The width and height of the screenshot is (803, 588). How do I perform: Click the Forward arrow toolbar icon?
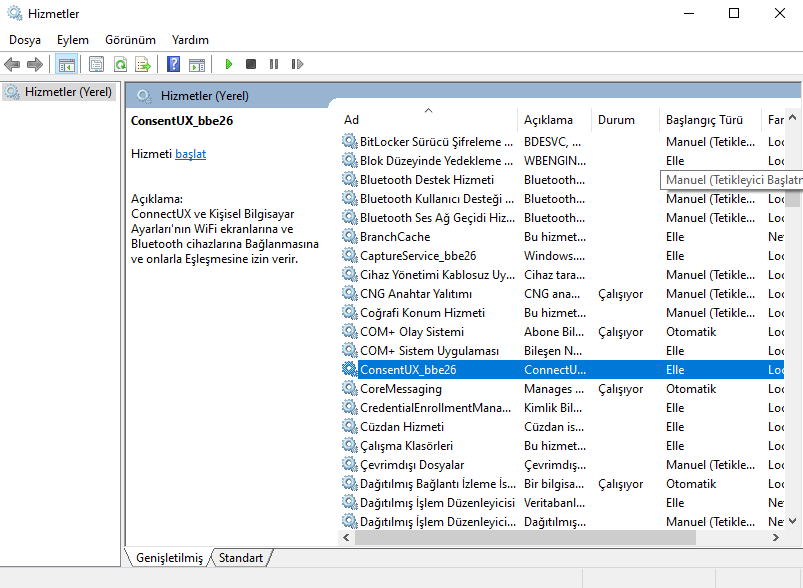pos(35,64)
